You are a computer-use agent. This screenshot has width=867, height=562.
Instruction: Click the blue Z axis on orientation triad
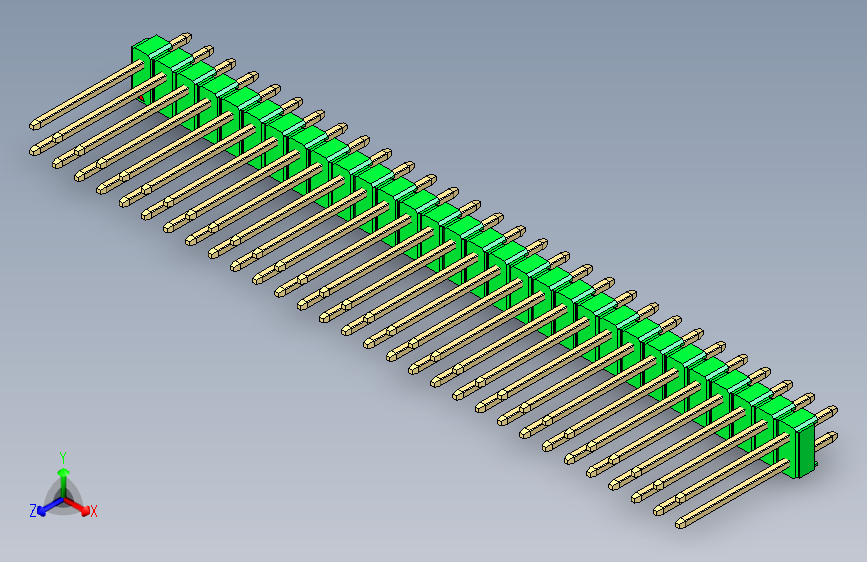click(50, 507)
